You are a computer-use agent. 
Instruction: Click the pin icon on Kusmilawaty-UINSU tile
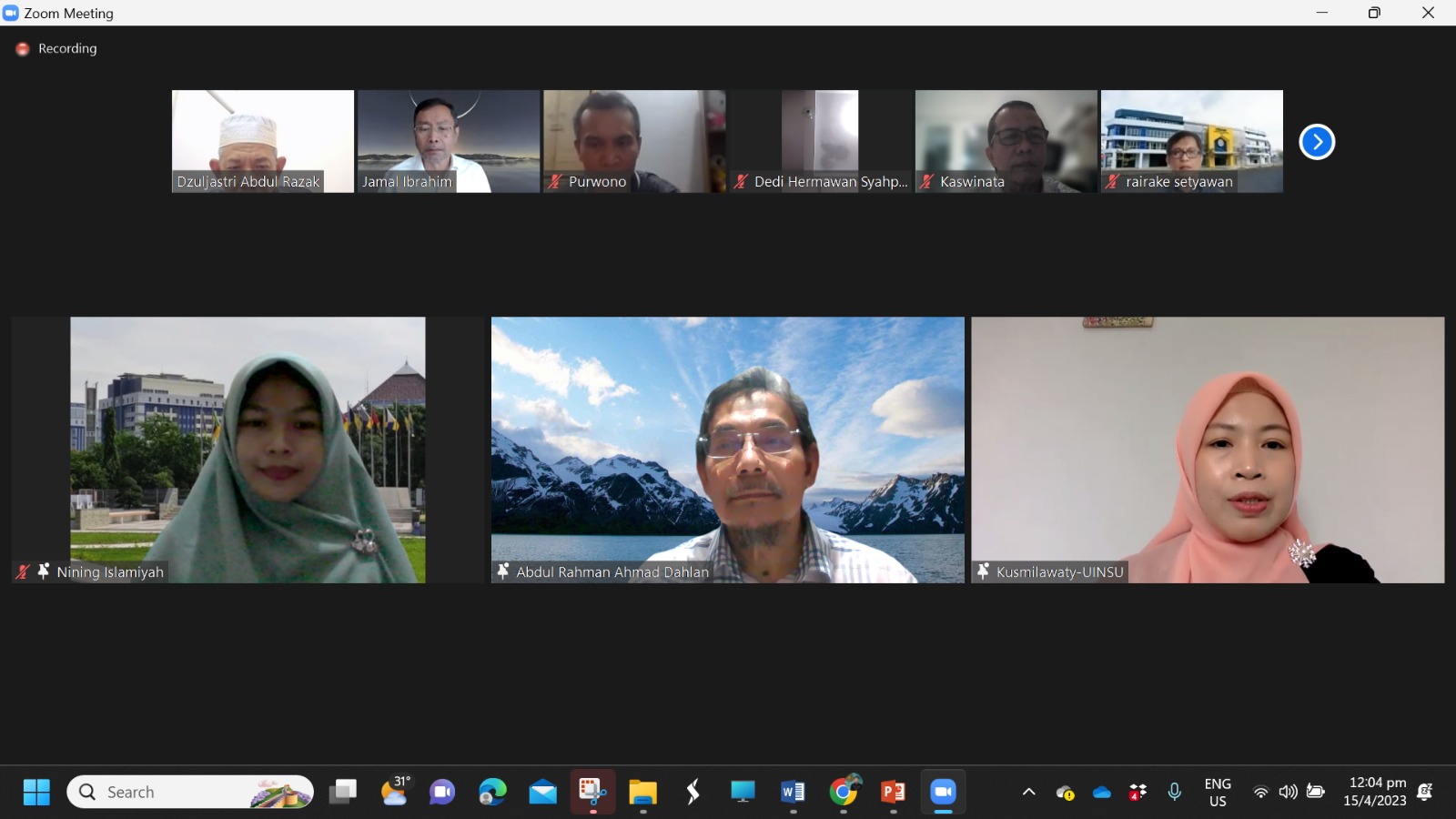pos(983,571)
